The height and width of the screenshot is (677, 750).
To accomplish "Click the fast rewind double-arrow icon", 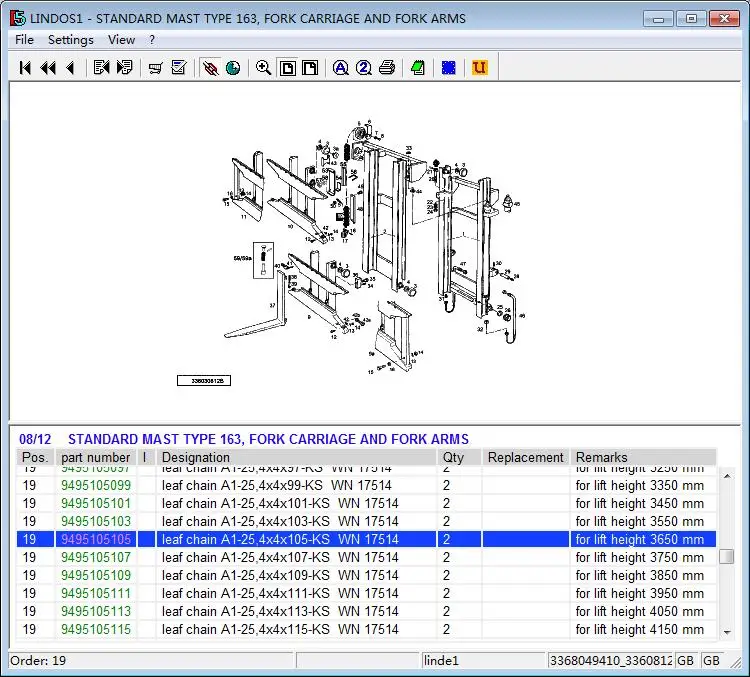I will point(47,68).
